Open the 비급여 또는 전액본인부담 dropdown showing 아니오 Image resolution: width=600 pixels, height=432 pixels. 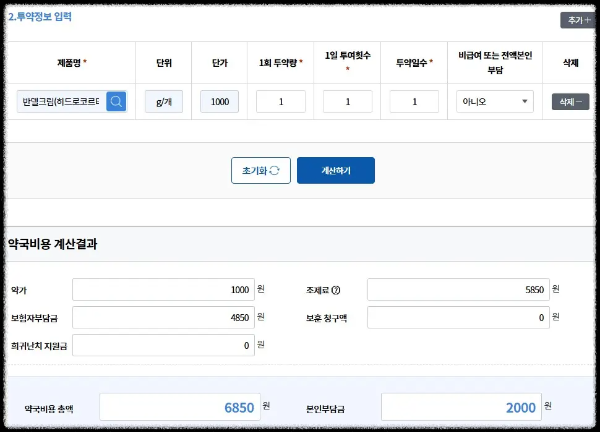[495, 101]
